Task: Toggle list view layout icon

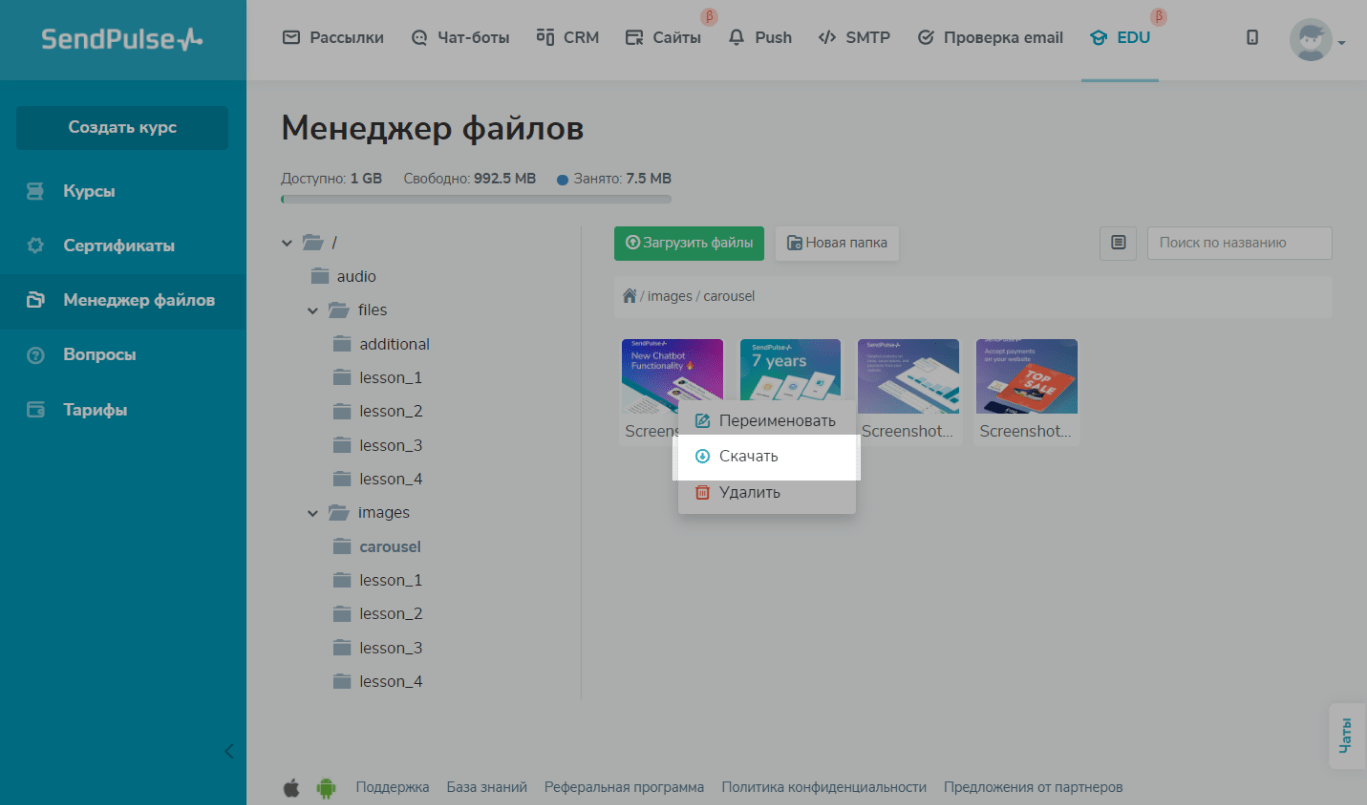Action: [x=1118, y=243]
